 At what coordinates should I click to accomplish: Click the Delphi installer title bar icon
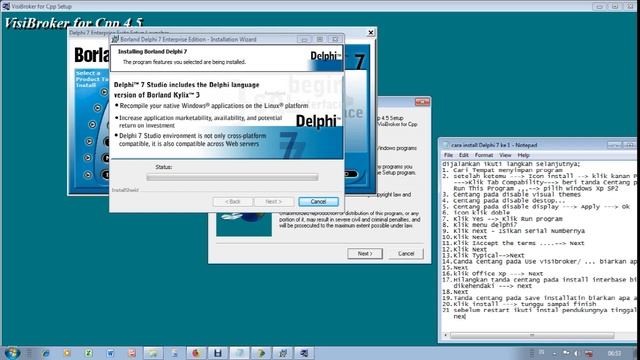pyautogui.click(x=115, y=39)
